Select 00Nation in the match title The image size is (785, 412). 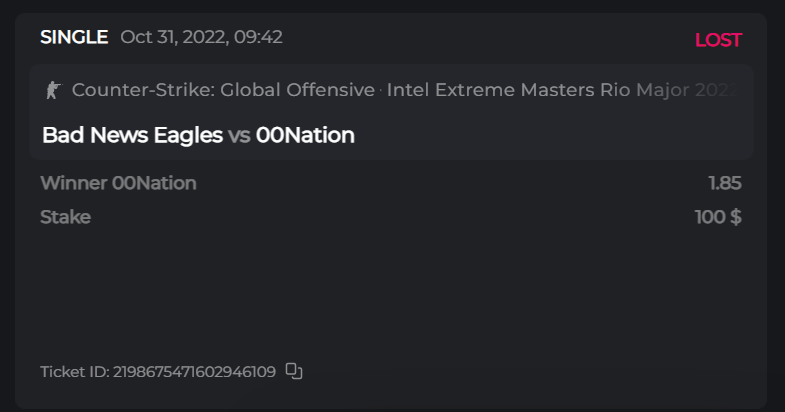point(305,135)
